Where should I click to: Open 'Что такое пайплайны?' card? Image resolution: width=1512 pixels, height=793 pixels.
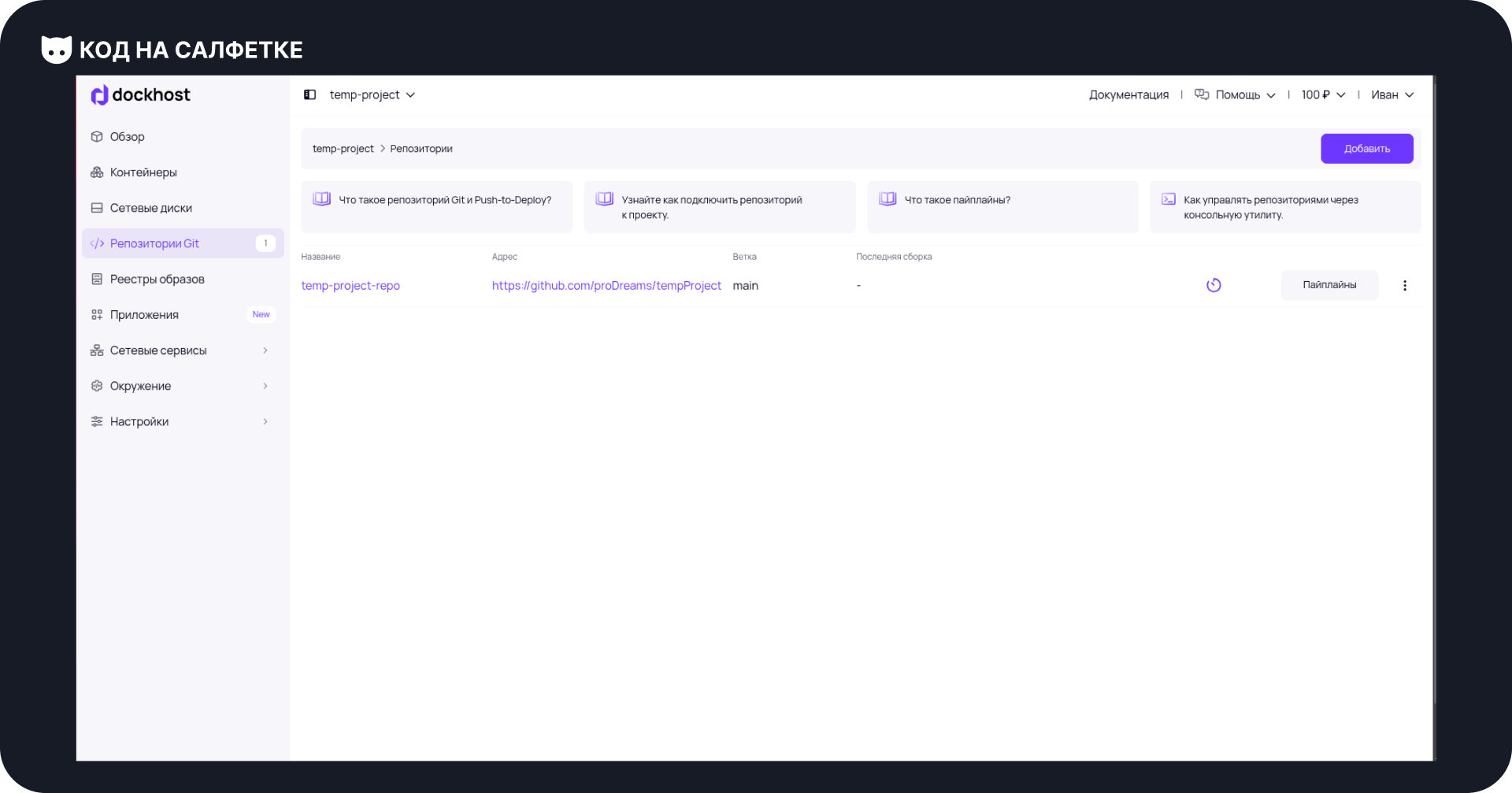pos(1002,207)
